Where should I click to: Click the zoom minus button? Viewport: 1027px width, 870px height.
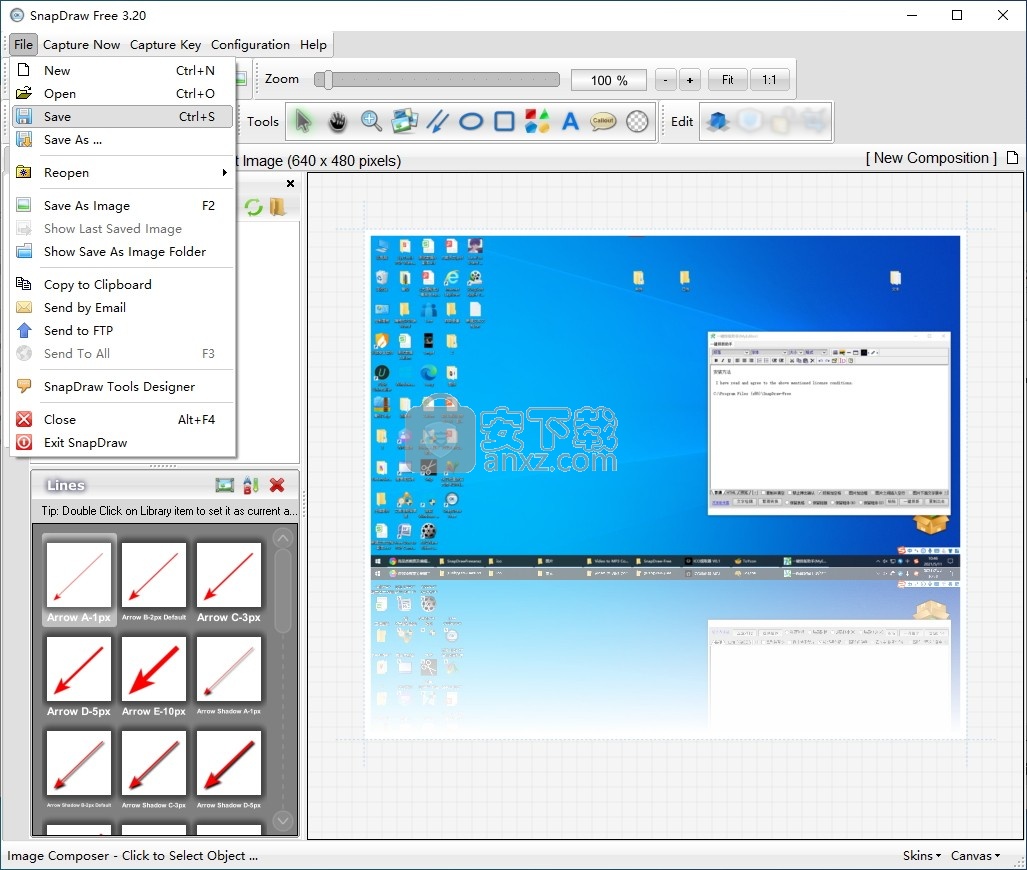tap(665, 80)
